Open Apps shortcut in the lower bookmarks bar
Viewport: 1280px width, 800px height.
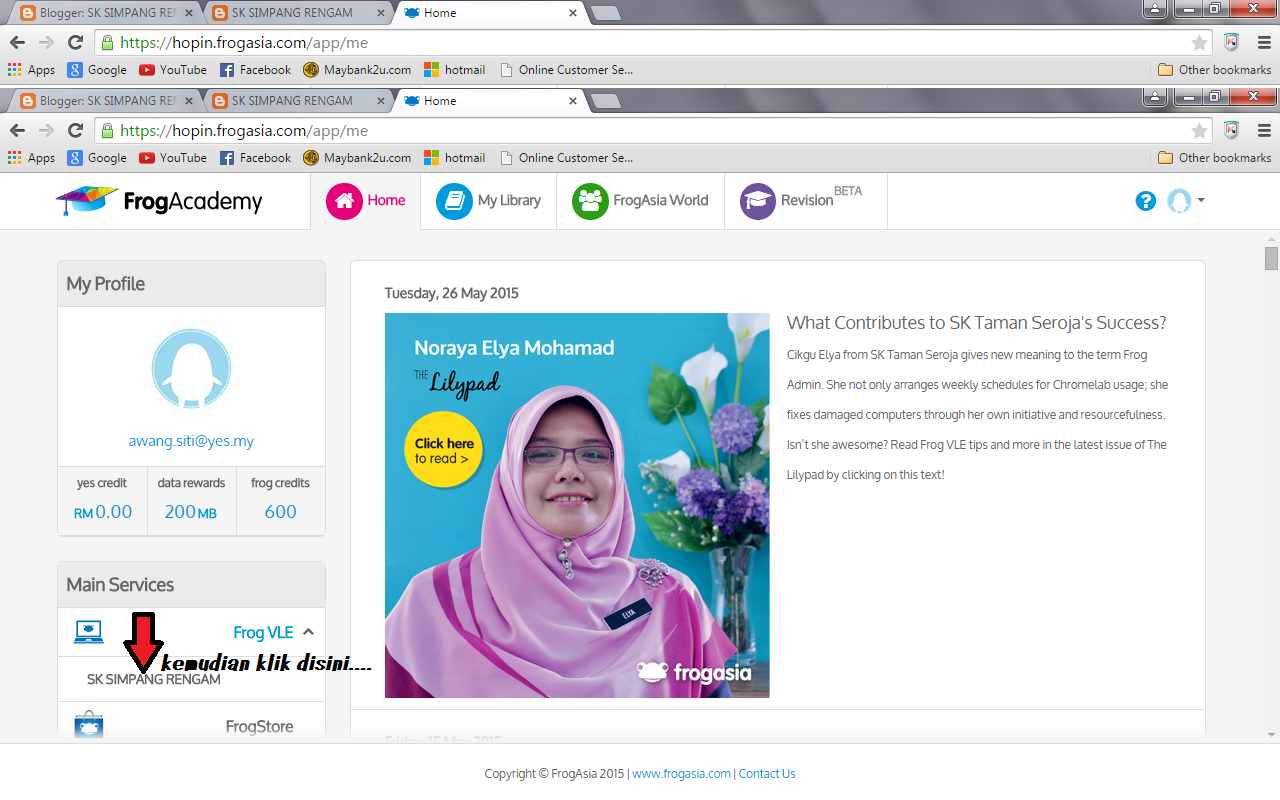31,158
